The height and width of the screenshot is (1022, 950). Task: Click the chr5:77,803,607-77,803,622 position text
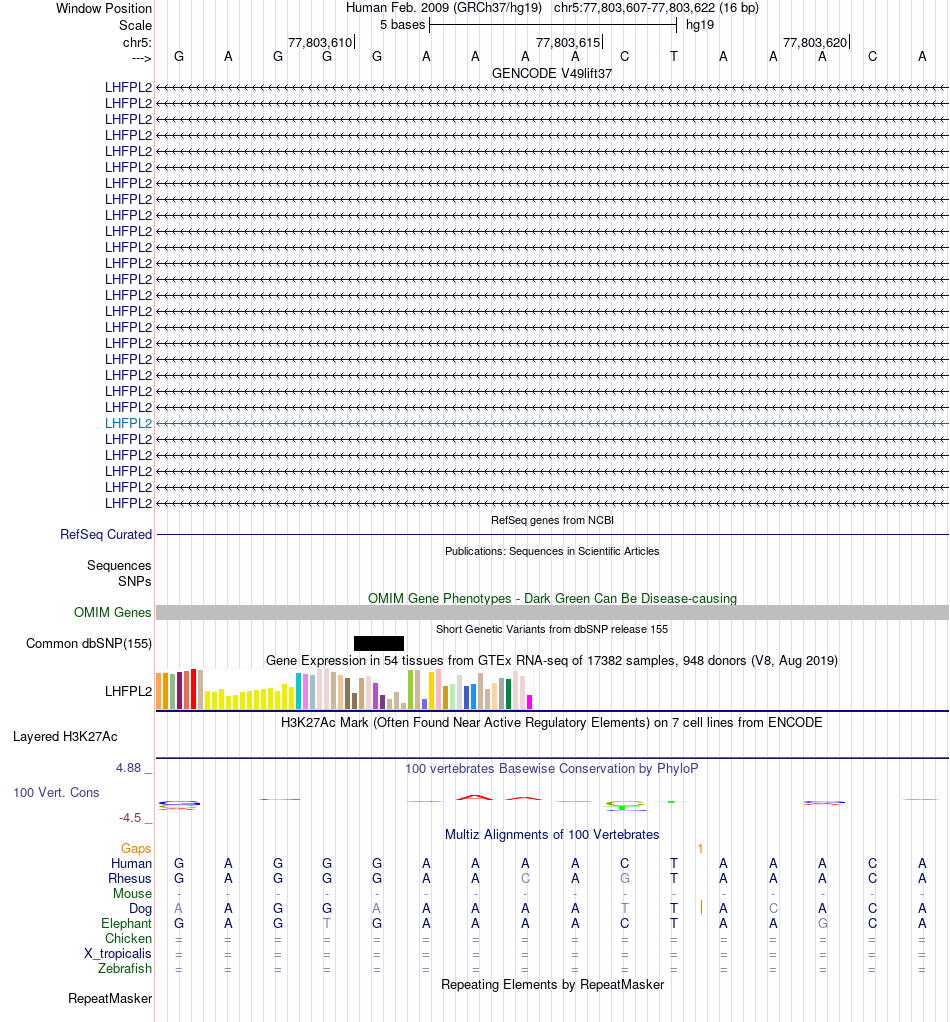tap(656, 8)
